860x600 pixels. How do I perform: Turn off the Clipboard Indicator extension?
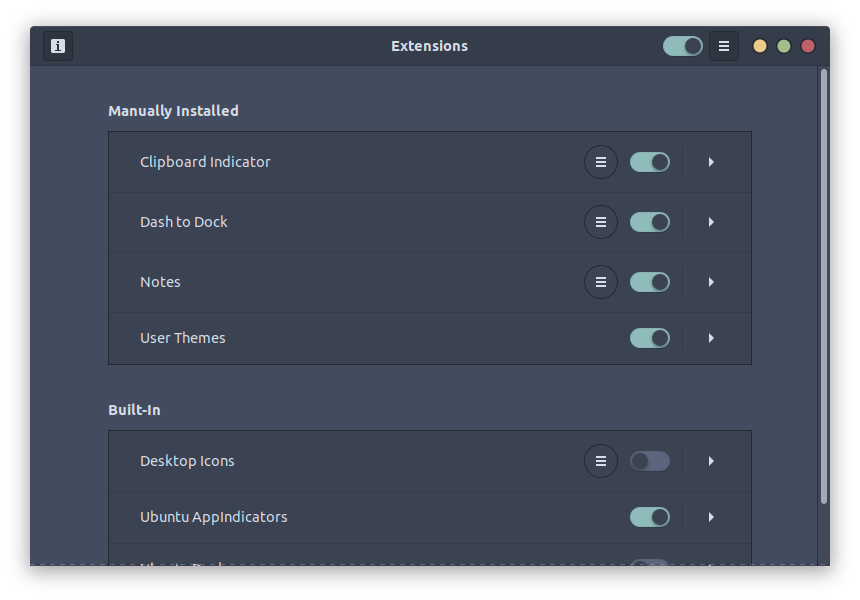point(649,162)
